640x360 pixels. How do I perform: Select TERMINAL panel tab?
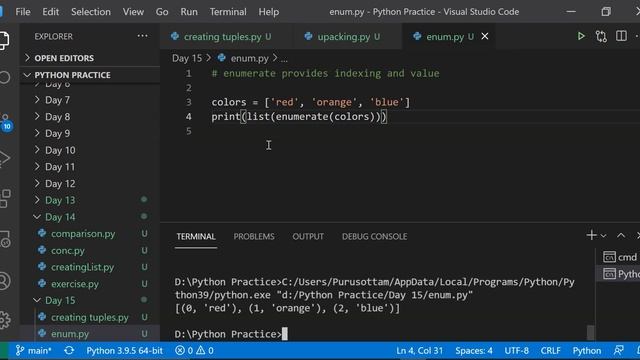tap(196, 237)
